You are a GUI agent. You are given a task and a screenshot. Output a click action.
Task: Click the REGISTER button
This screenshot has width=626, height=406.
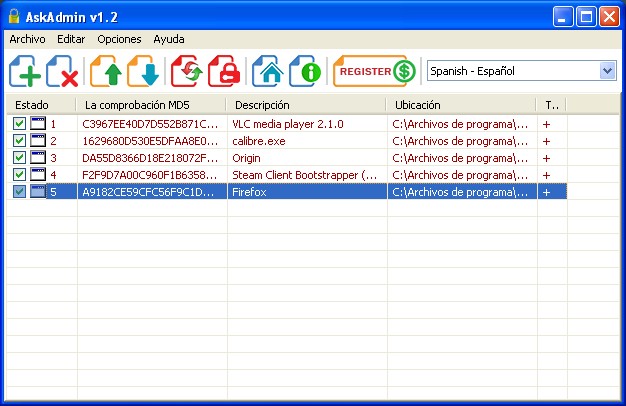point(374,71)
